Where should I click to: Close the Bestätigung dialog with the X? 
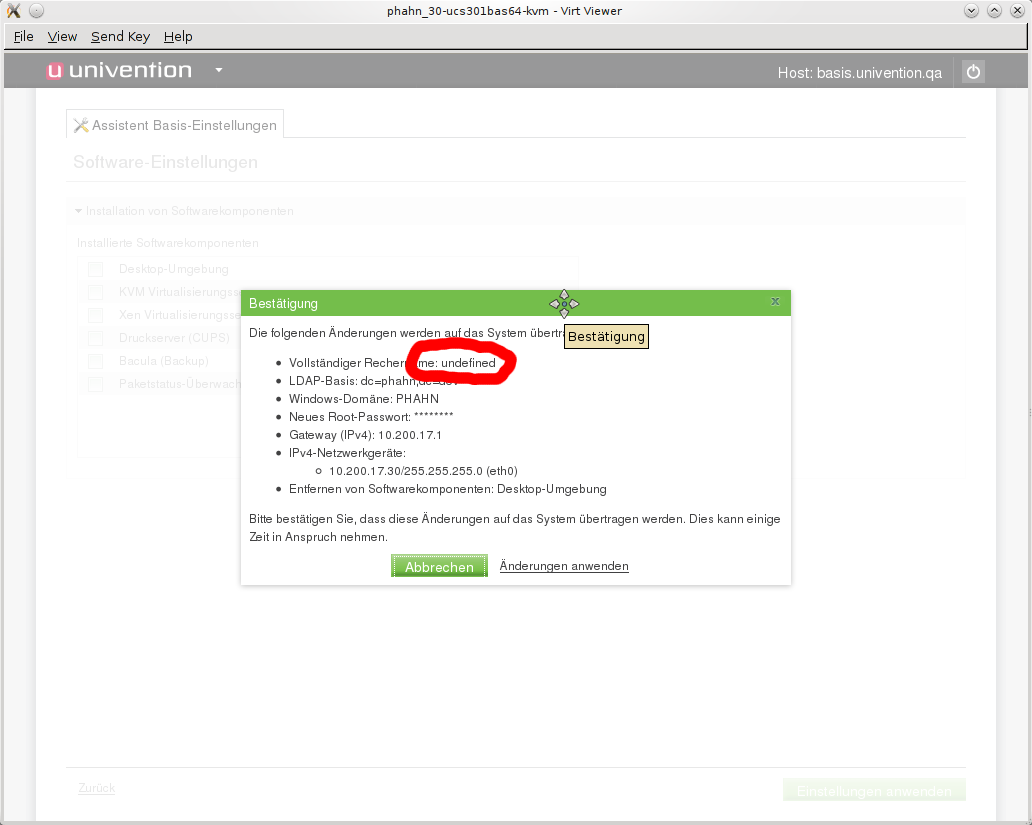(x=775, y=302)
